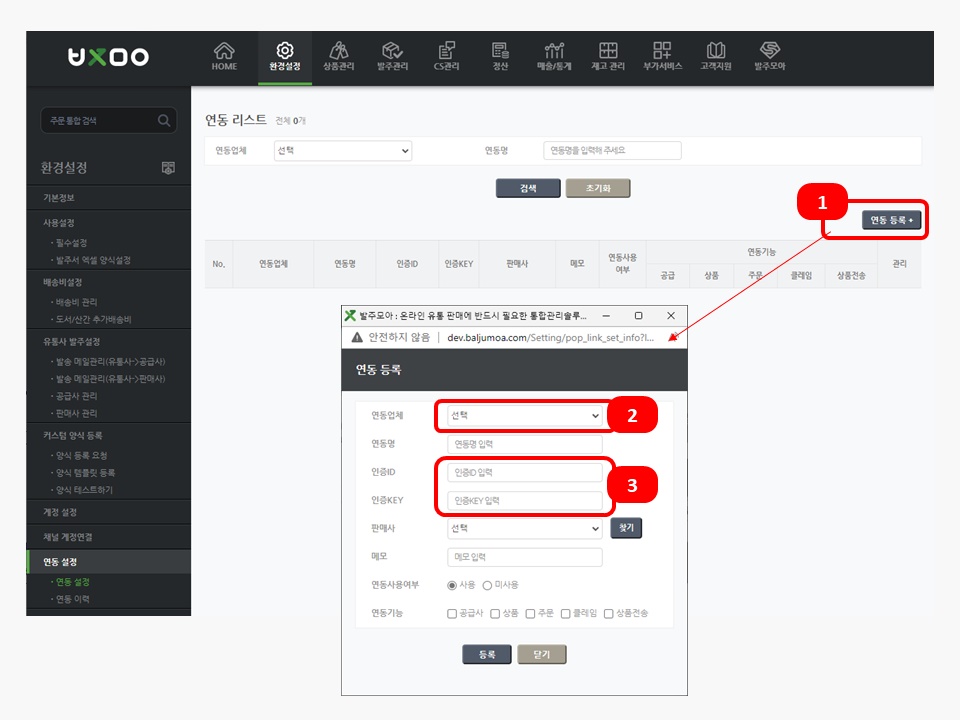The width and height of the screenshot is (960, 720).
Task: Click the search magnifier in 주문 통합 검색
Action: 164,121
